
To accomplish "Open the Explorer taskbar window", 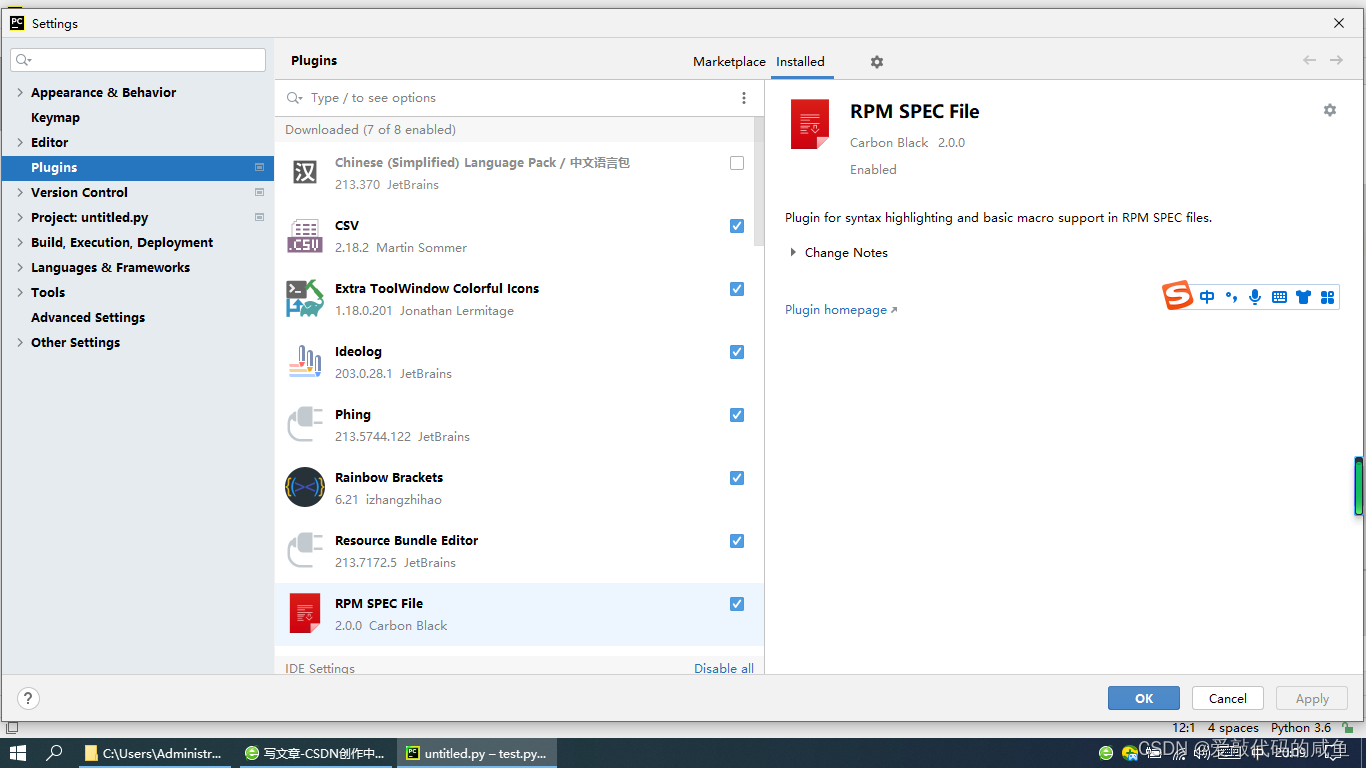I will [155, 753].
